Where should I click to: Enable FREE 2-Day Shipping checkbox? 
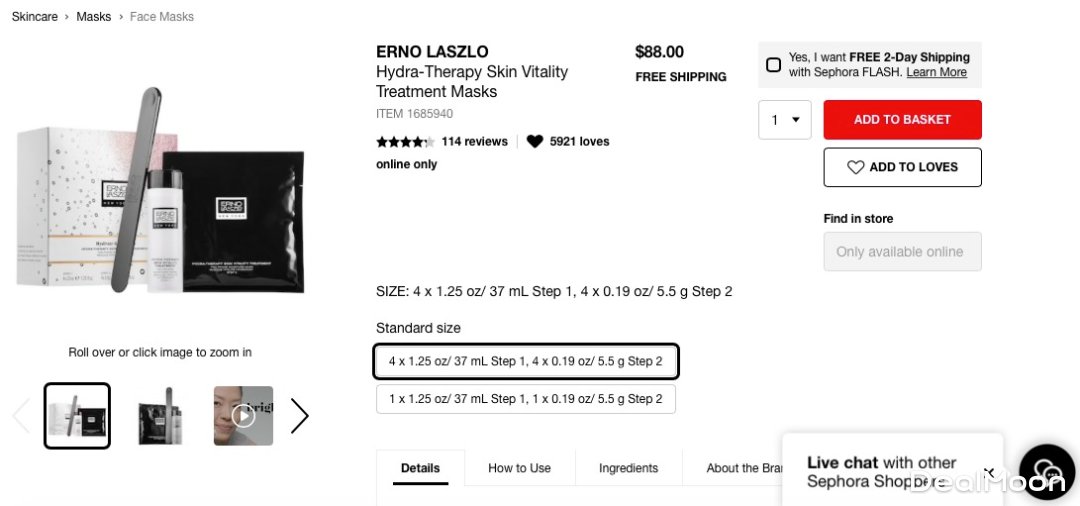coord(773,65)
